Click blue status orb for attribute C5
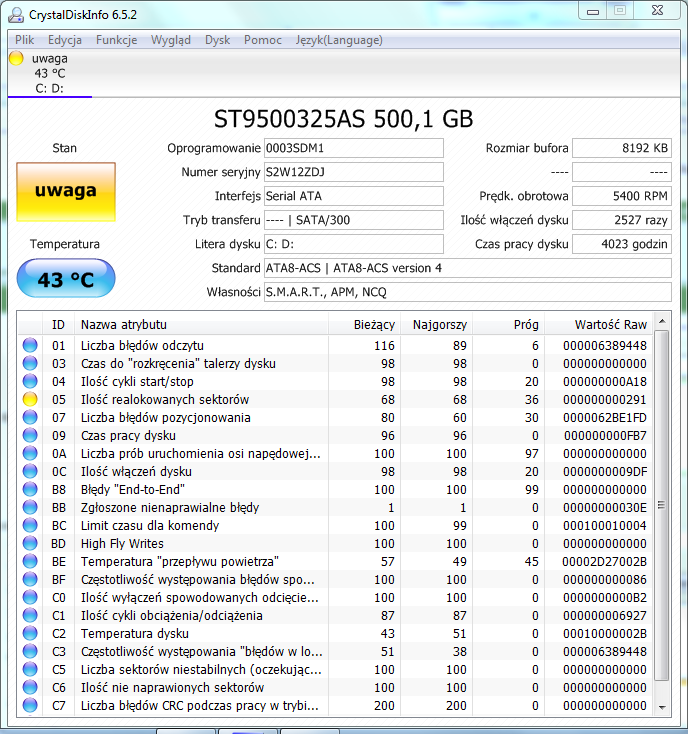Screen dimensions: 688x734 click(30, 669)
